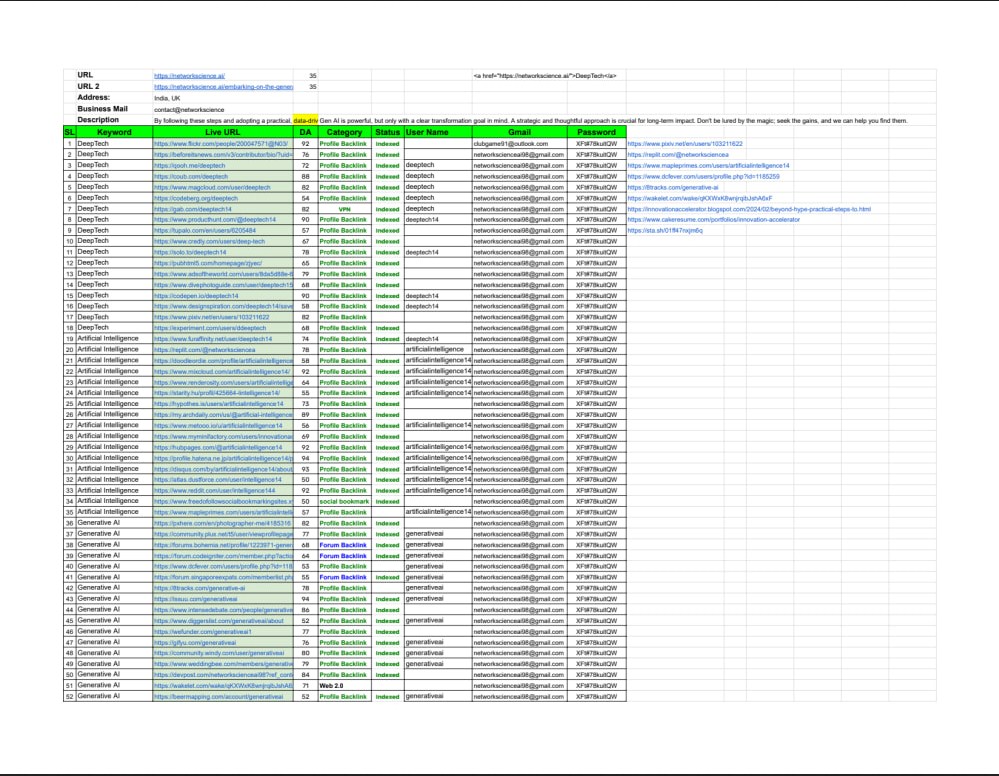
Task: Open the URL 2 networkscience.ai/embarking link
Action: 222,87
